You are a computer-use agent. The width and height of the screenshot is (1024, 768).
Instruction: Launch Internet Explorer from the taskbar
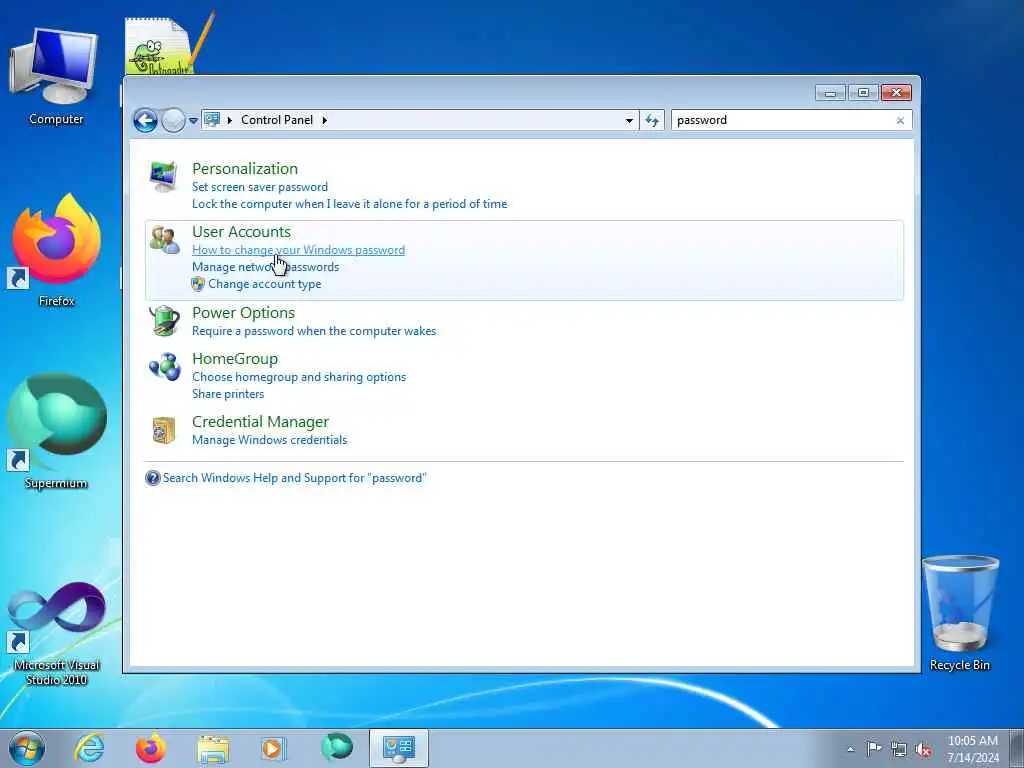tap(89, 748)
